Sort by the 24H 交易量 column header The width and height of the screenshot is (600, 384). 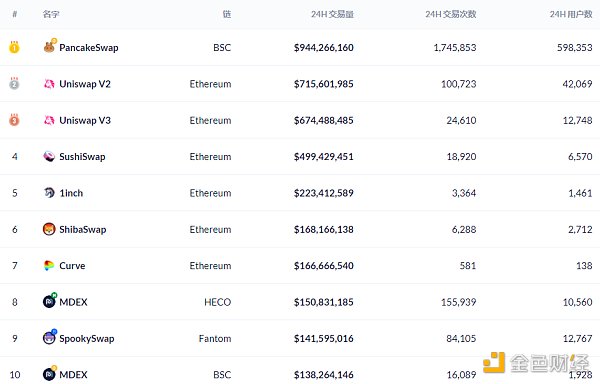pos(332,14)
